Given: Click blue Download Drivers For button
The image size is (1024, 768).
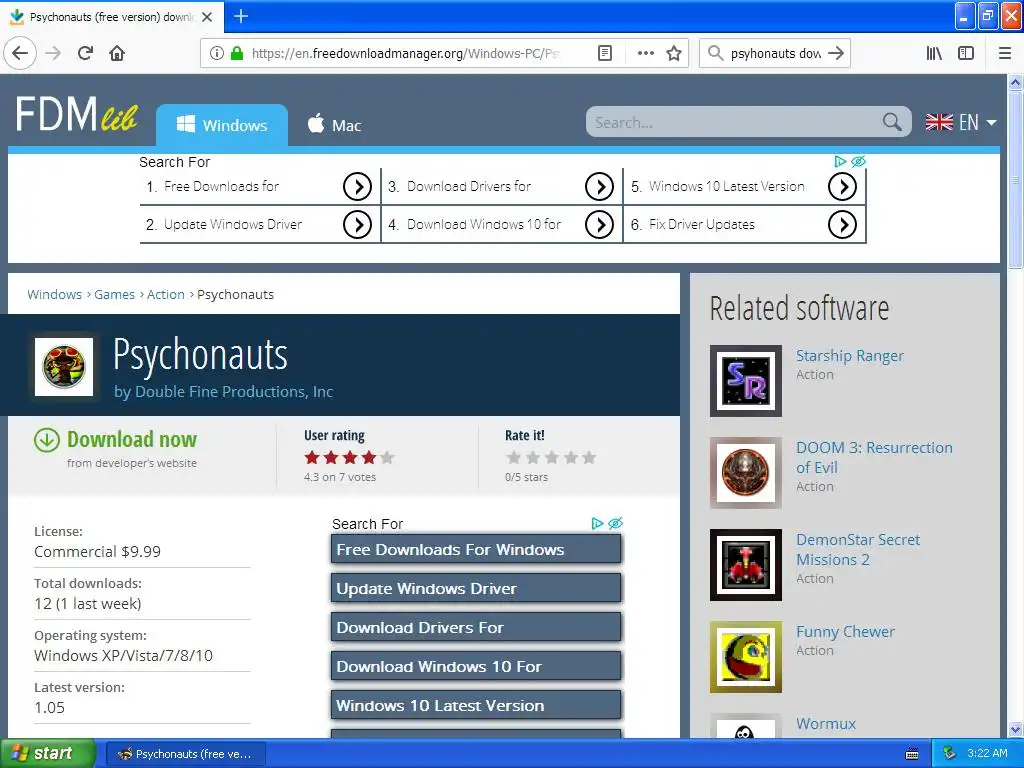Looking at the screenshot, I should point(476,628).
